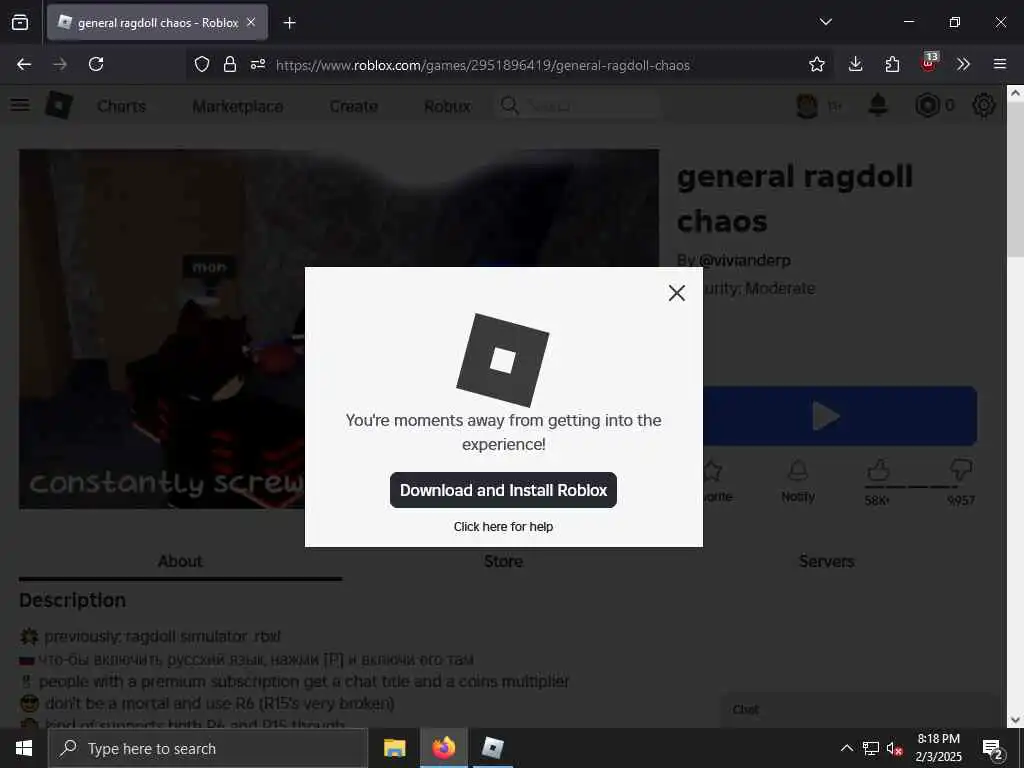Viewport: 1024px width, 768px height.
Task: Open the Click here for help link
Action: (x=503, y=526)
